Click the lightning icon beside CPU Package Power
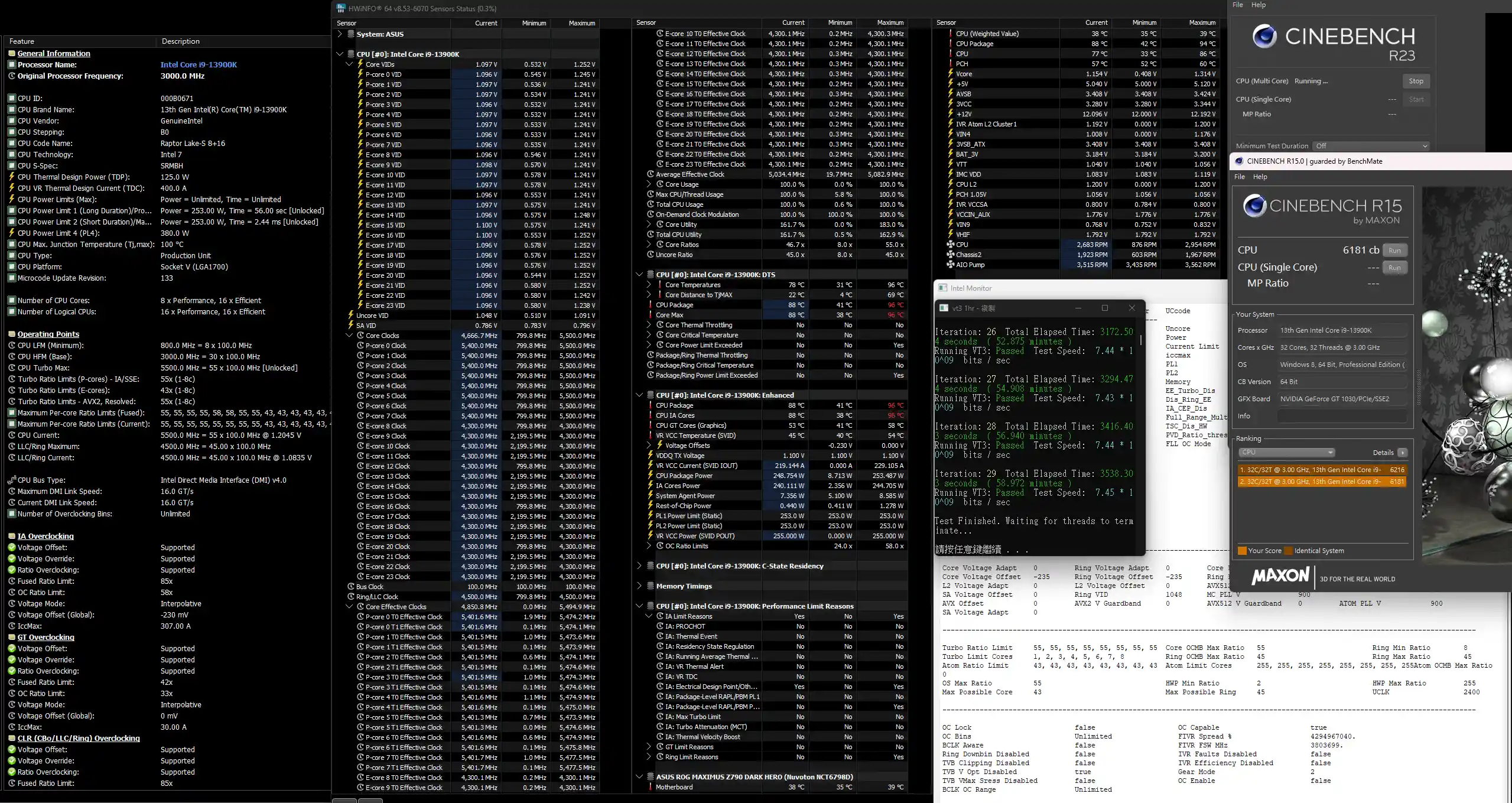This screenshot has height=803, width=1512. click(x=650, y=476)
